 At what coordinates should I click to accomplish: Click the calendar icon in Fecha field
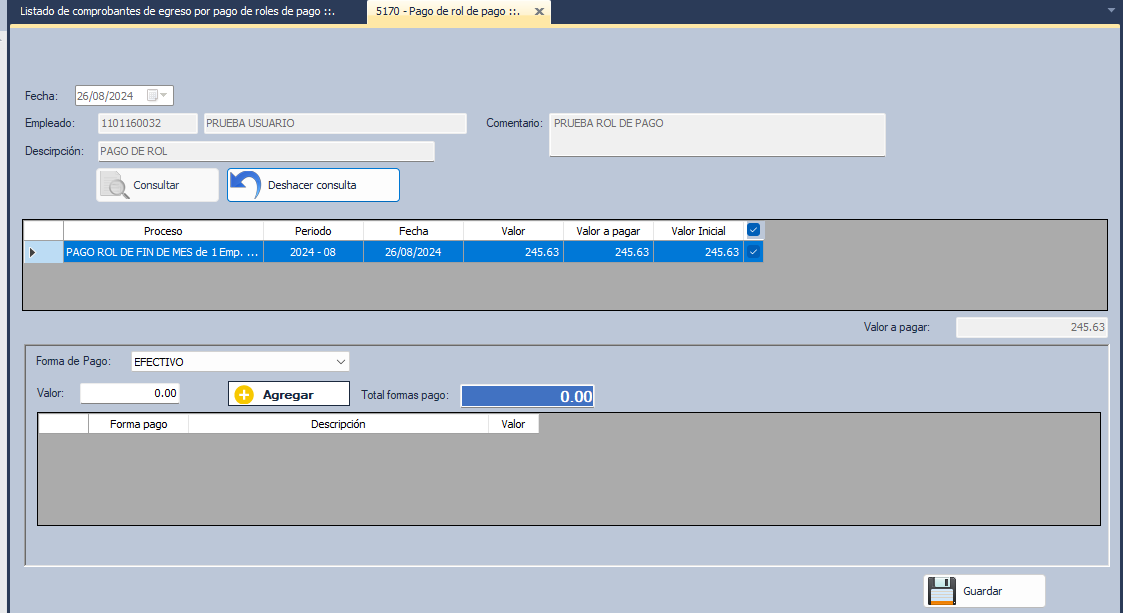[153, 96]
